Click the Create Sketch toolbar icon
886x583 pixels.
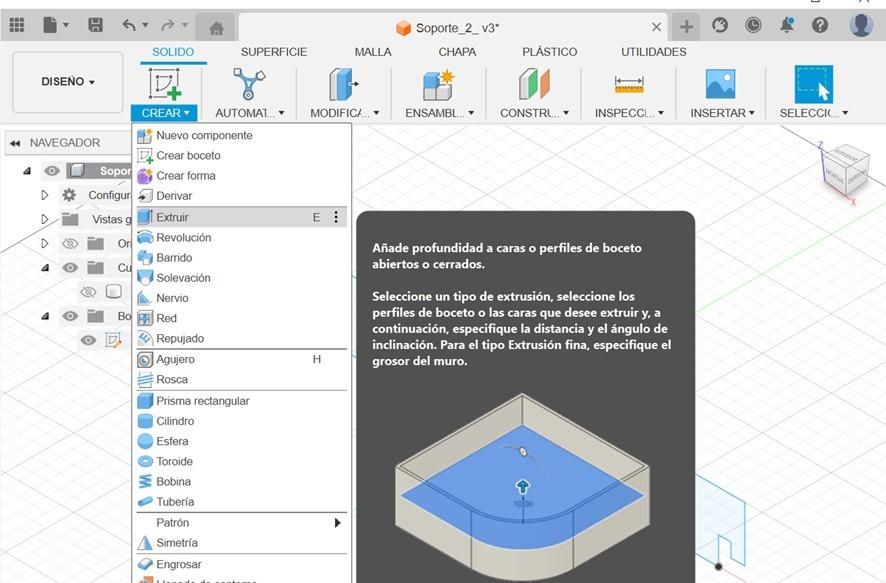point(164,84)
